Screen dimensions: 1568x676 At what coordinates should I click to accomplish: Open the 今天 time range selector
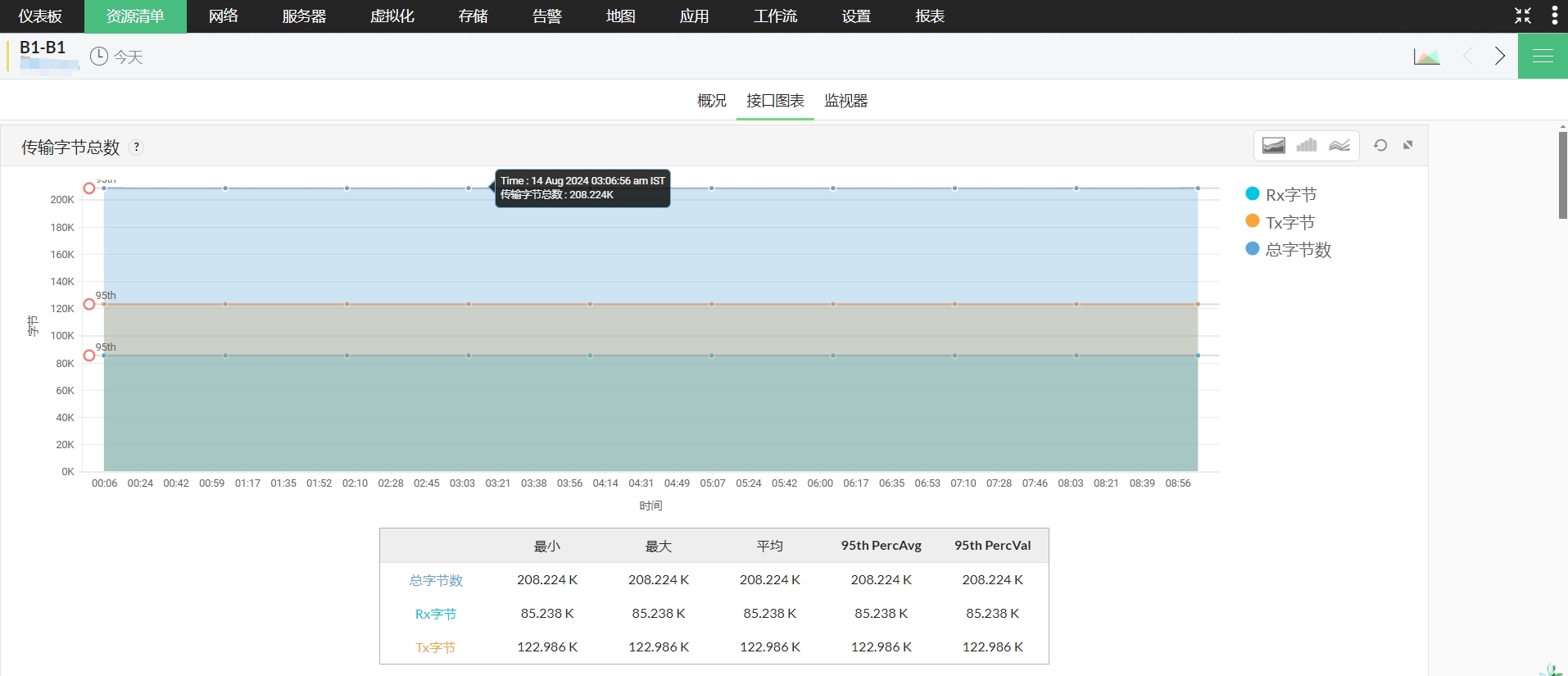coord(117,57)
